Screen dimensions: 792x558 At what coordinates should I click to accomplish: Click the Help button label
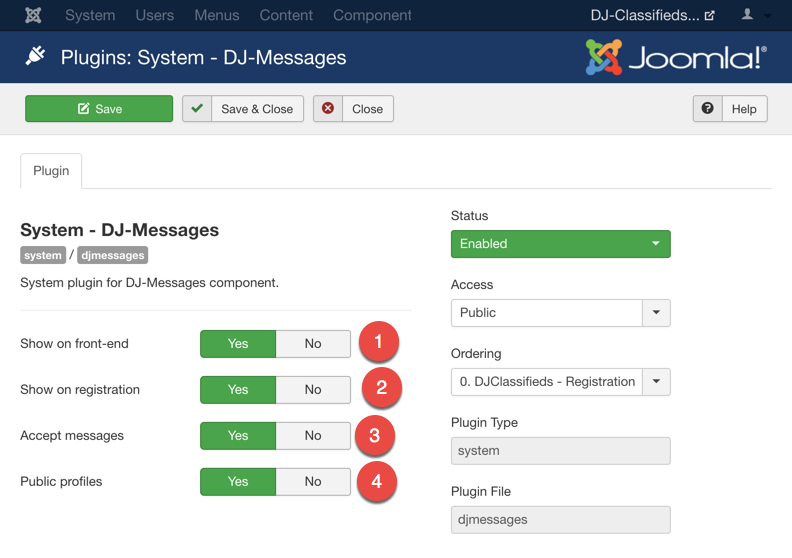744,109
